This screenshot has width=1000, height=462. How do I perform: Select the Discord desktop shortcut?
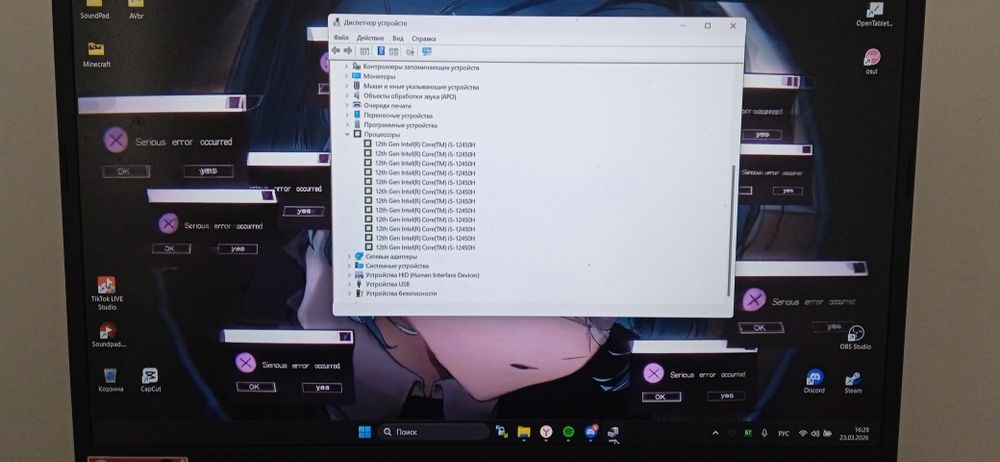coord(814,381)
